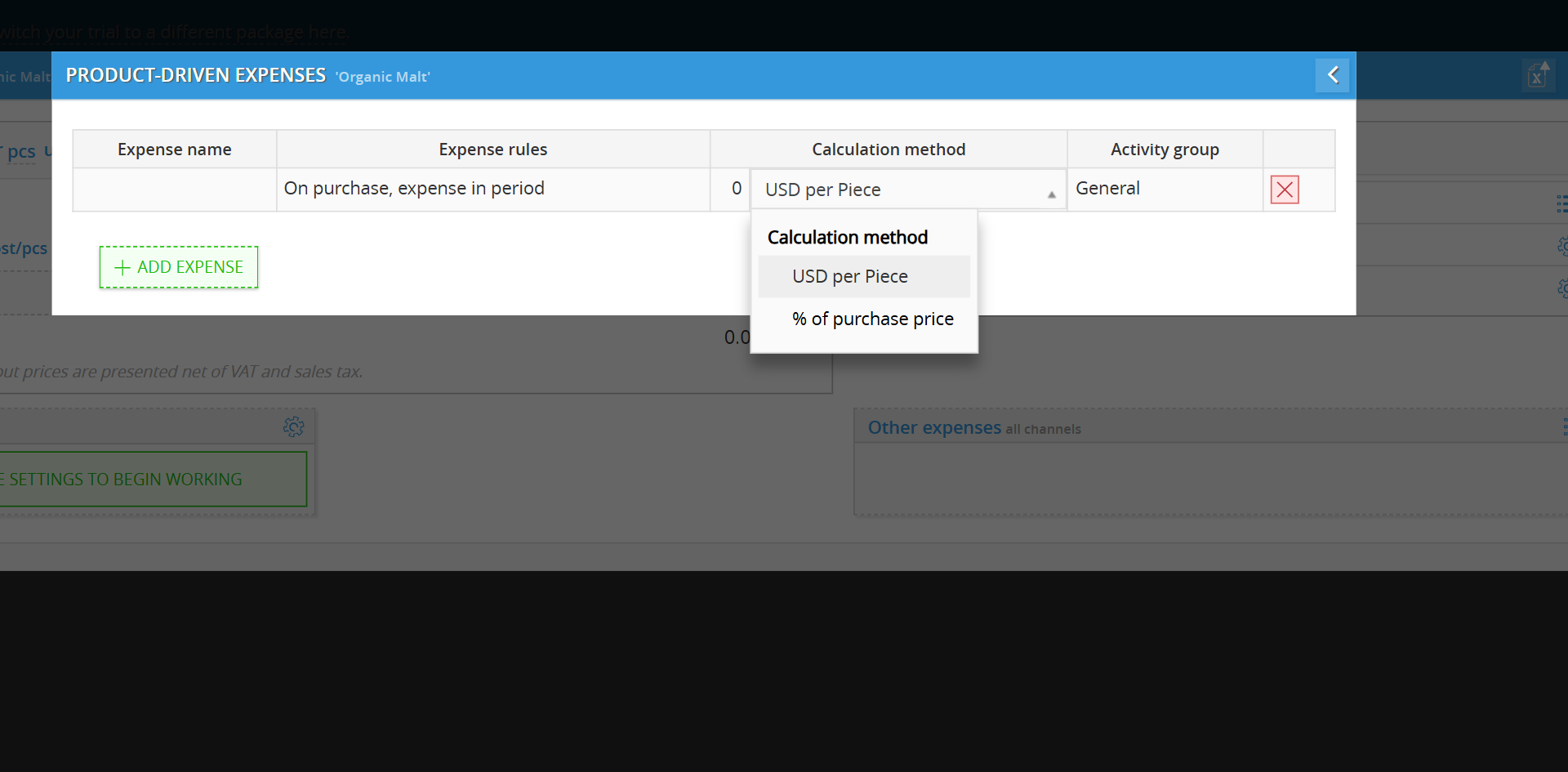1568x772 pixels.
Task: Click the plus icon in Add Expense
Action: [x=122, y=268]
